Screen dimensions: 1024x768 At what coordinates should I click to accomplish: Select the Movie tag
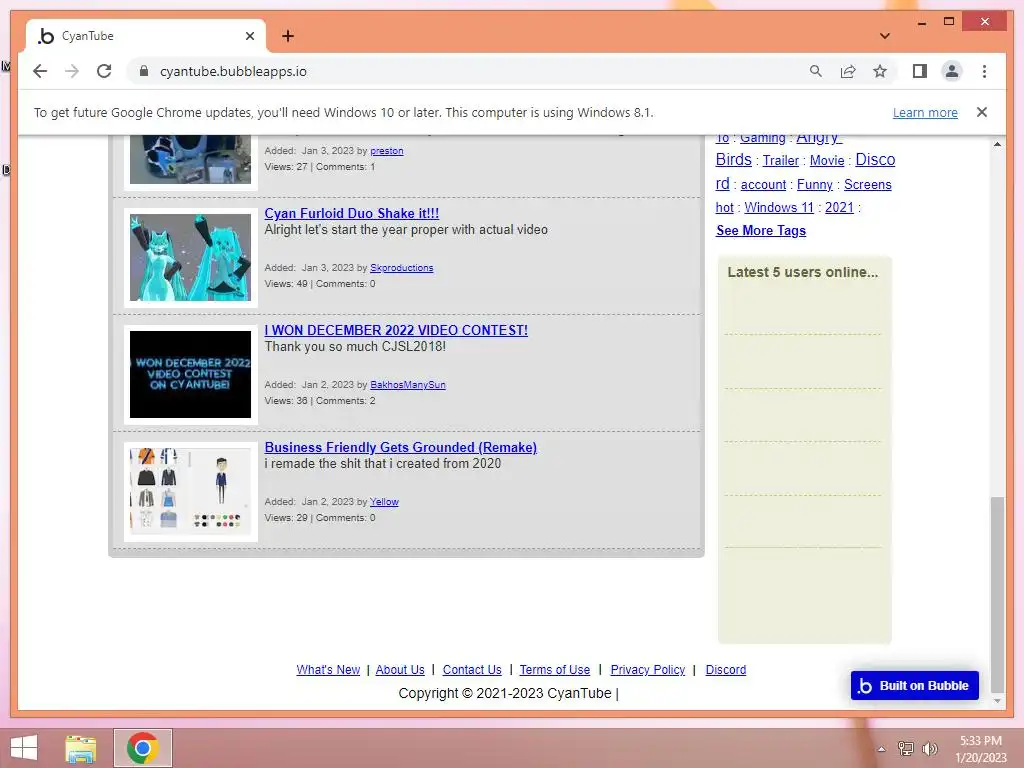point(827,161)
